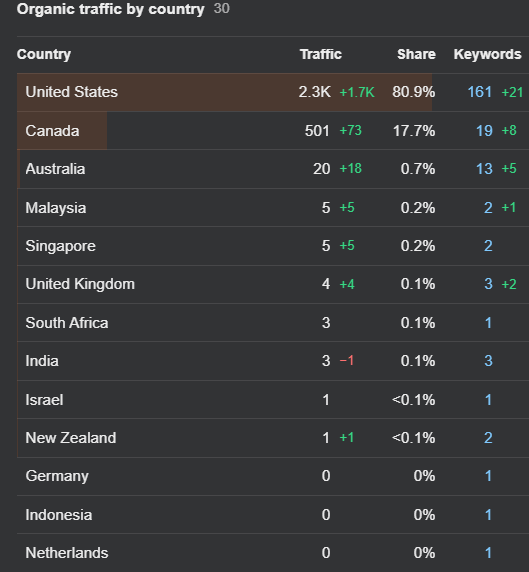Viewport: 529px width, 572px height.
Task: Open United States keywords count 161
Action: click(480, 92)
